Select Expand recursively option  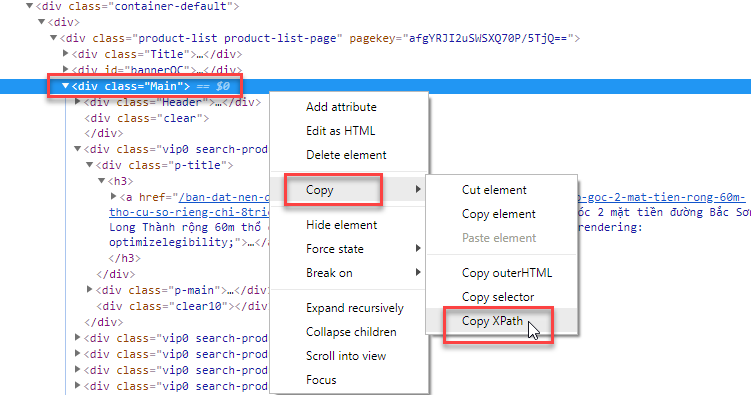pyautogui.click(x=354, y=308)
